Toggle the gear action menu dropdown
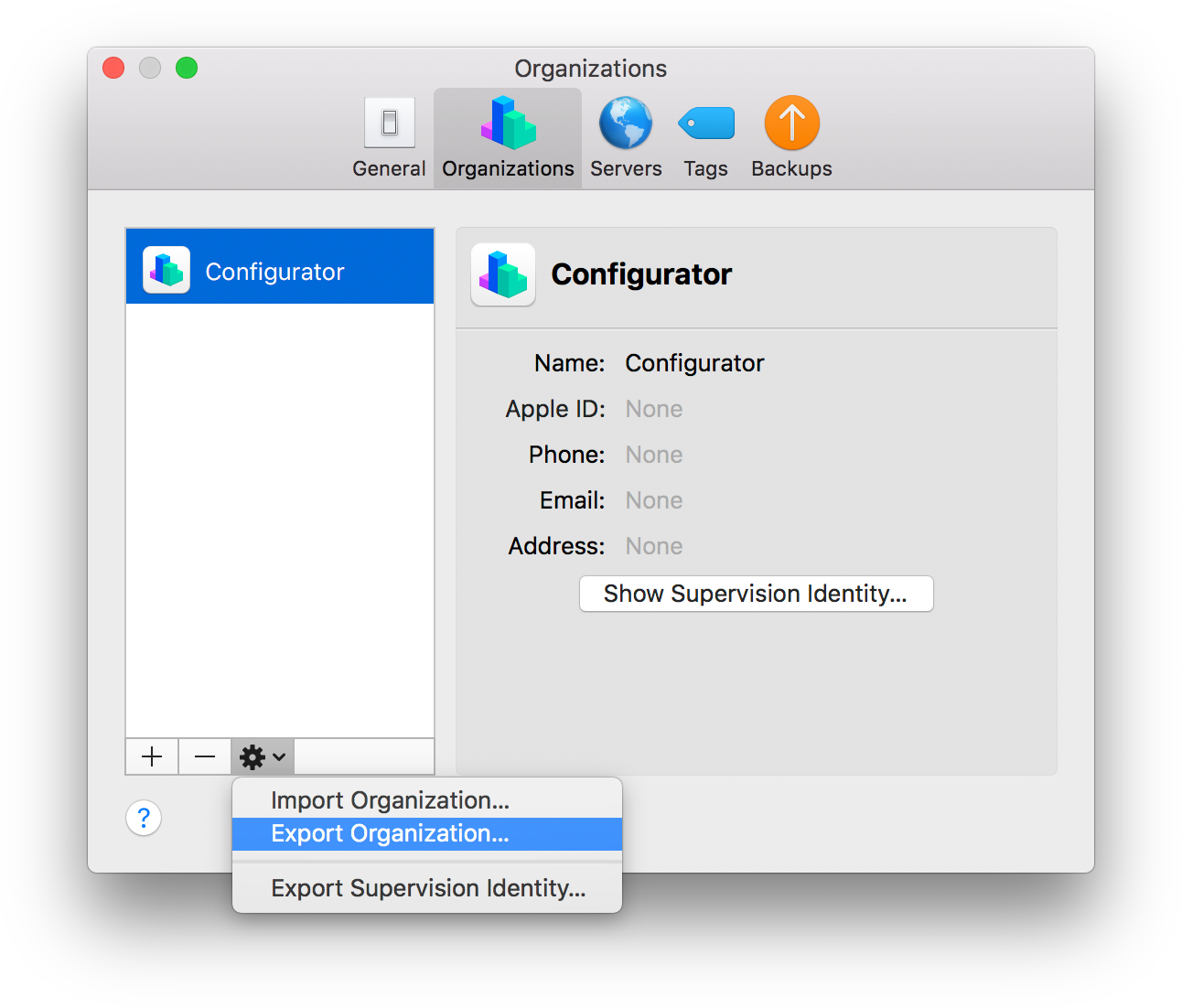The image size is (1182, 1008). click(263, 756)
